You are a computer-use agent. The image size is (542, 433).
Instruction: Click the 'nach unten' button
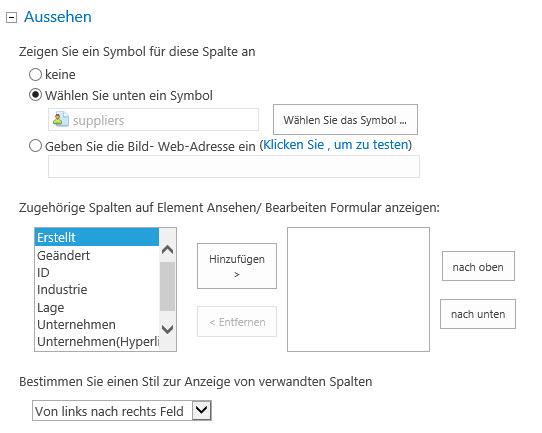click(x=478, y=314)
